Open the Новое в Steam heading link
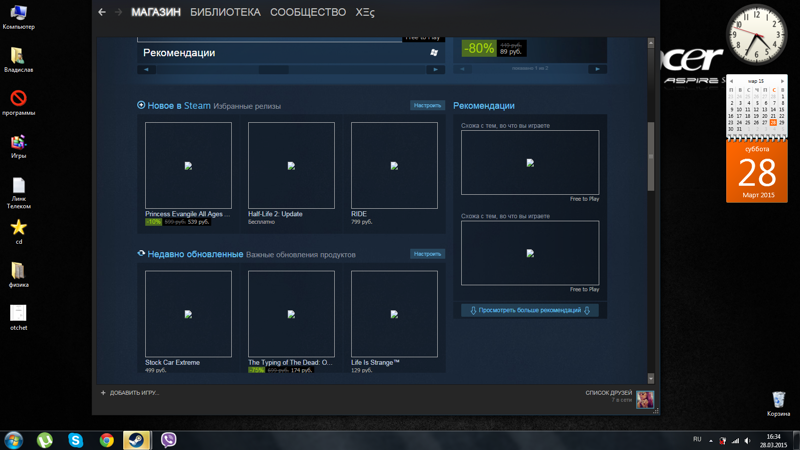This screenshot has width=800, height=450. (179, 106)
